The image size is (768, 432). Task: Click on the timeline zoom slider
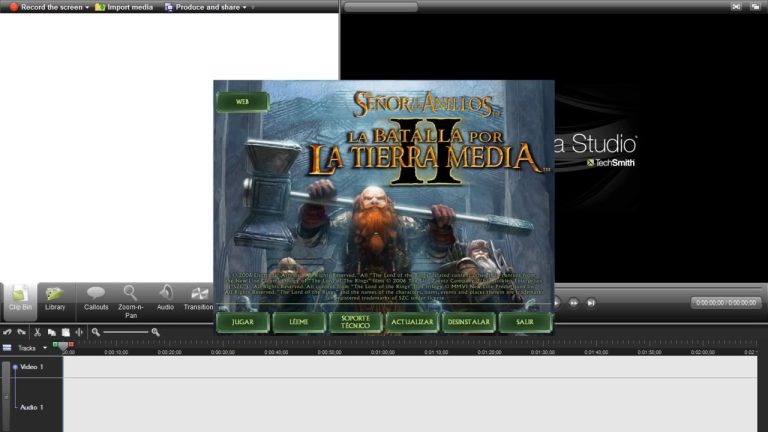pos(125,332)
